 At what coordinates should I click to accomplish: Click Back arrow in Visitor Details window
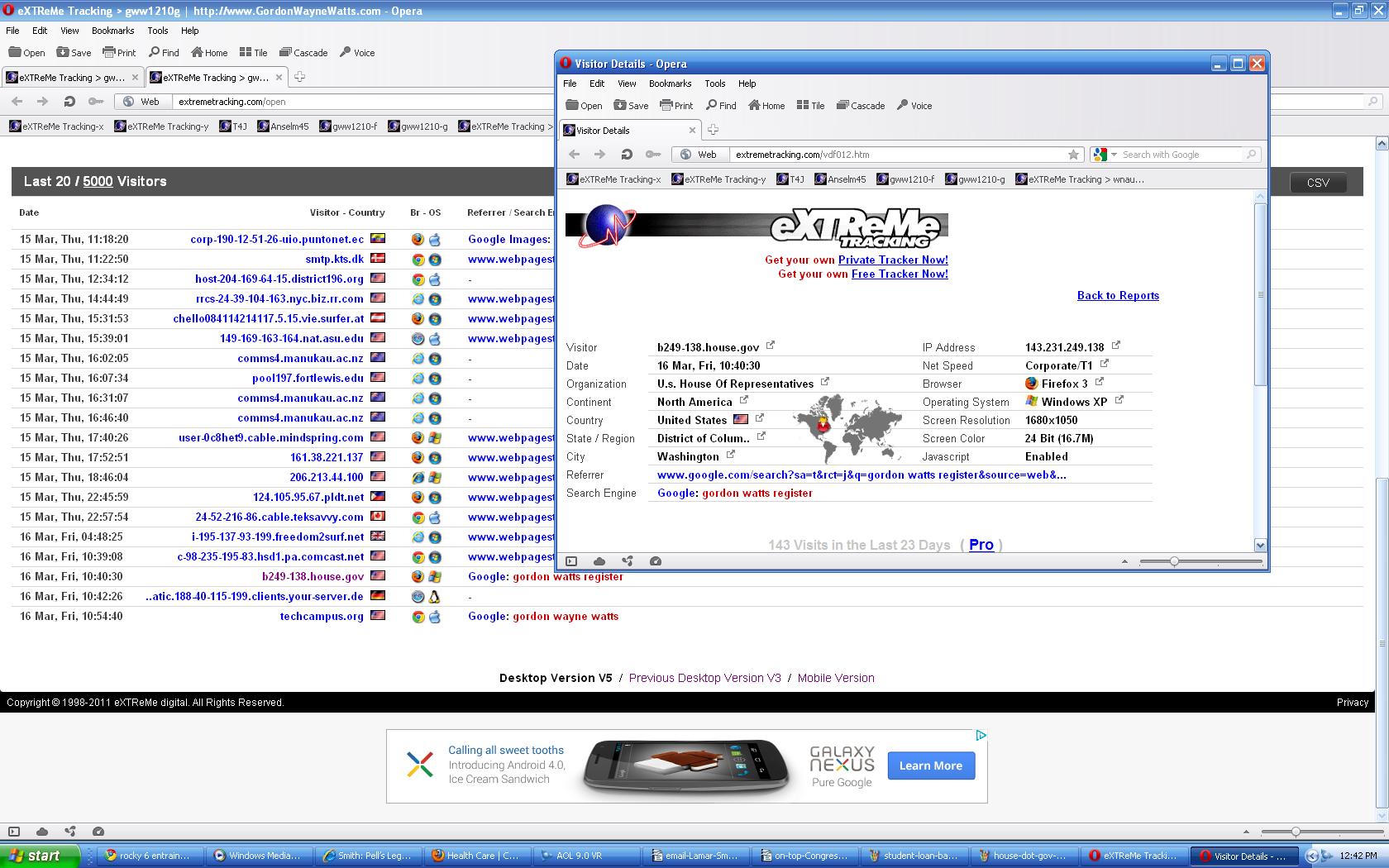575,155
